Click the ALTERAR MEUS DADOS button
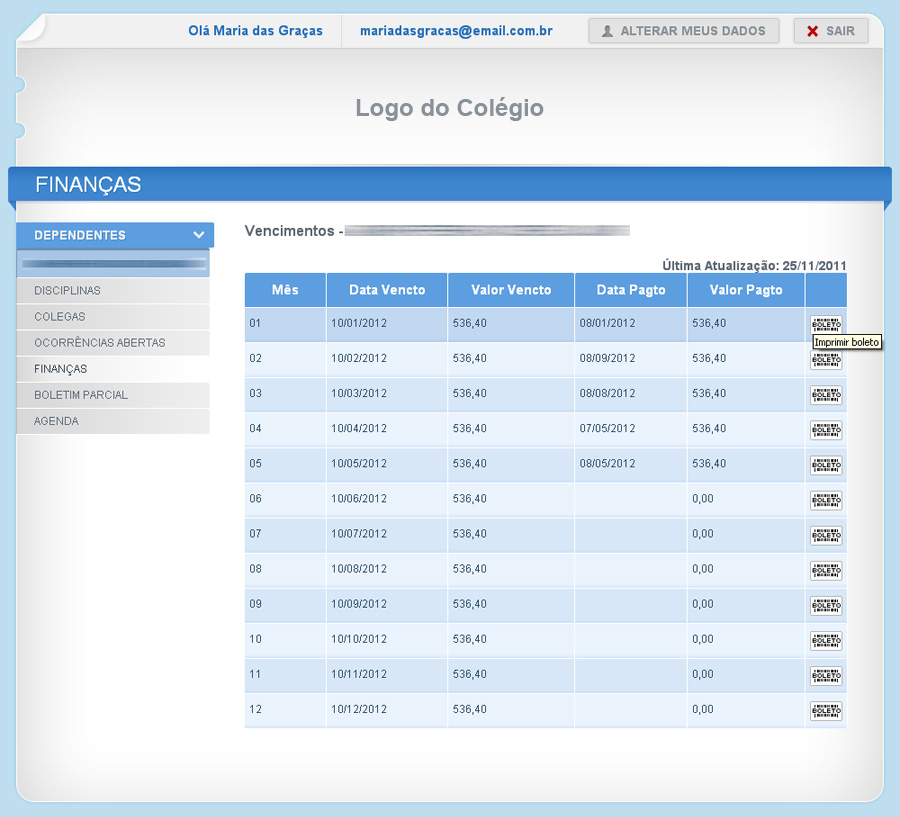900x817 pixels. pyautogui.click(x=684, y=31)
